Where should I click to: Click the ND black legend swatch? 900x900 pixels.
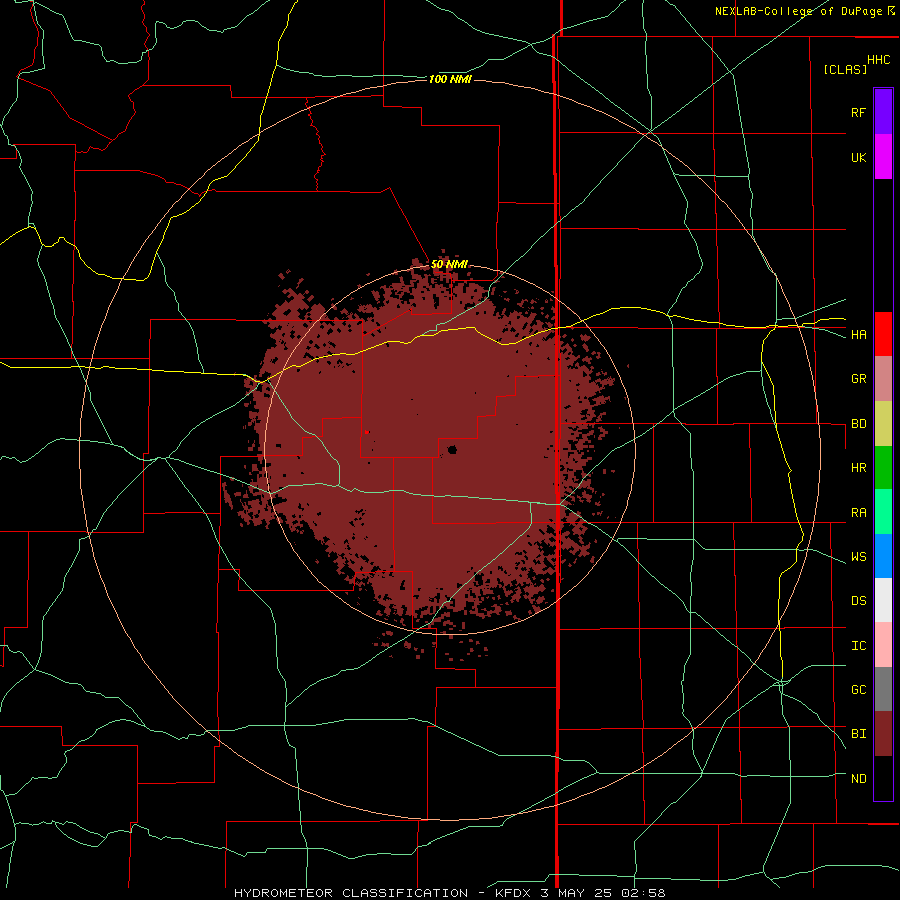[x=883, y=778]
